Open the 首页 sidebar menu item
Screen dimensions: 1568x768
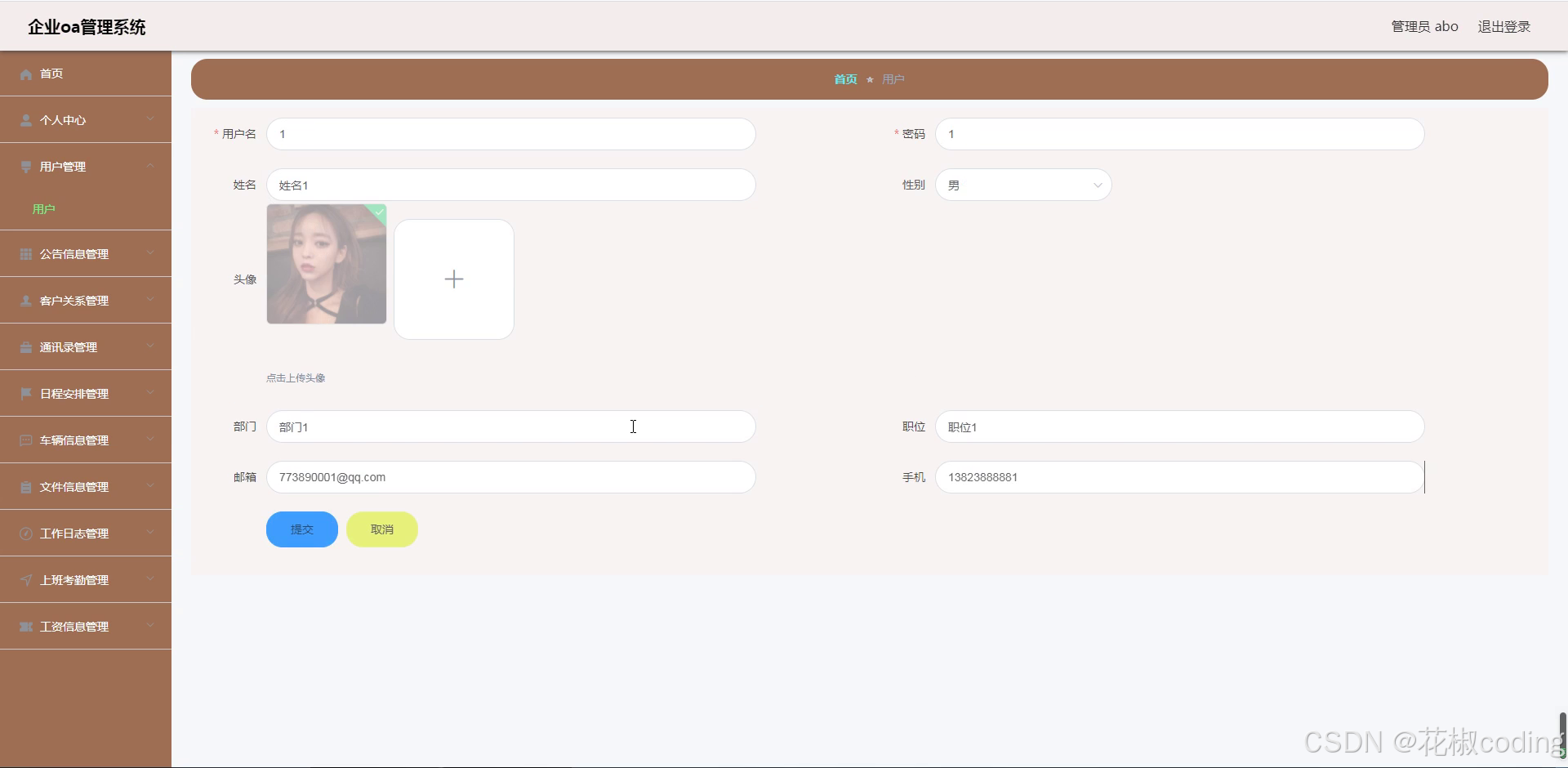86,74
